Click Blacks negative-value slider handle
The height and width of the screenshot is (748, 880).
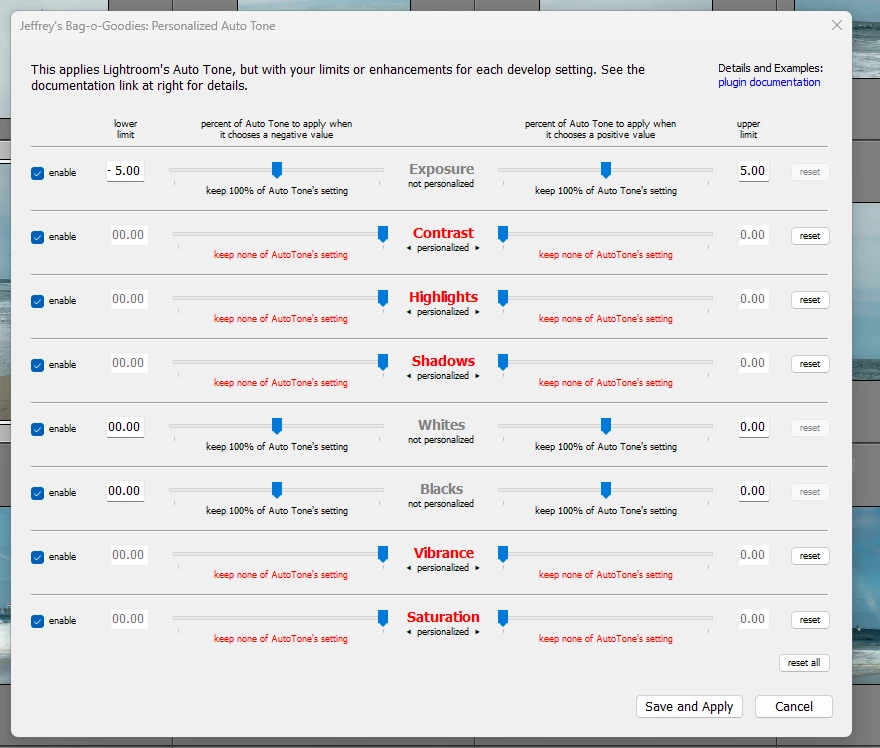point(277,489)
